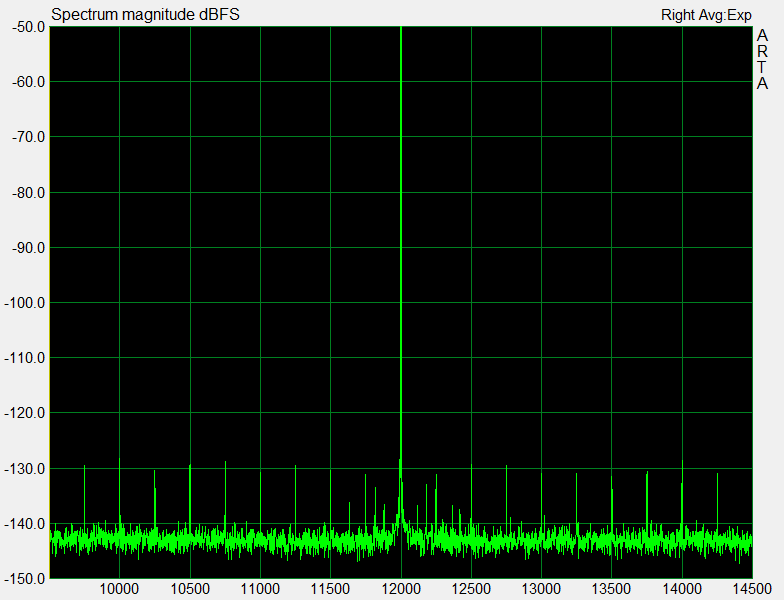Image resolution: width=784 pixels, height=600 pixels.
Task: Click the -80.0 y-axis label
Action: click(28, 192)
